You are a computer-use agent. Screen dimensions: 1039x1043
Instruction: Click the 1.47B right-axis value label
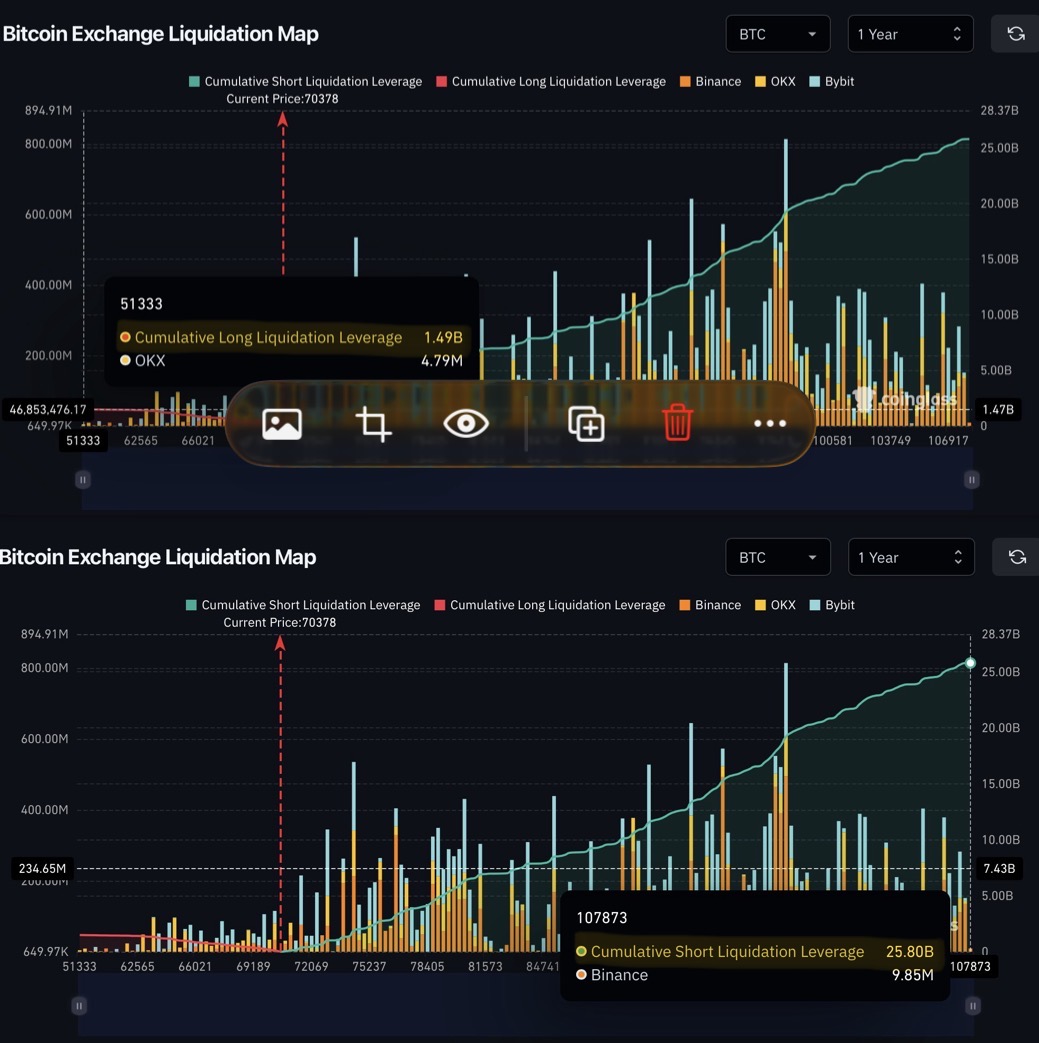point(998,409)
